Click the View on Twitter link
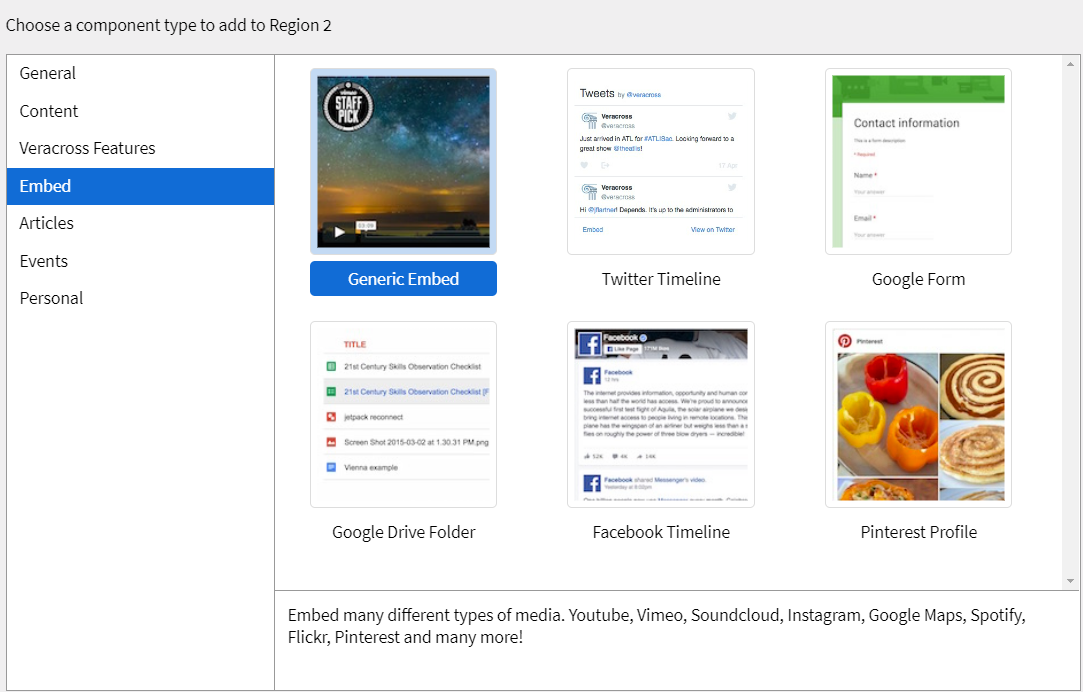Image resolution: width=1083 pixels, height=692 pixels. click(712, 229)
